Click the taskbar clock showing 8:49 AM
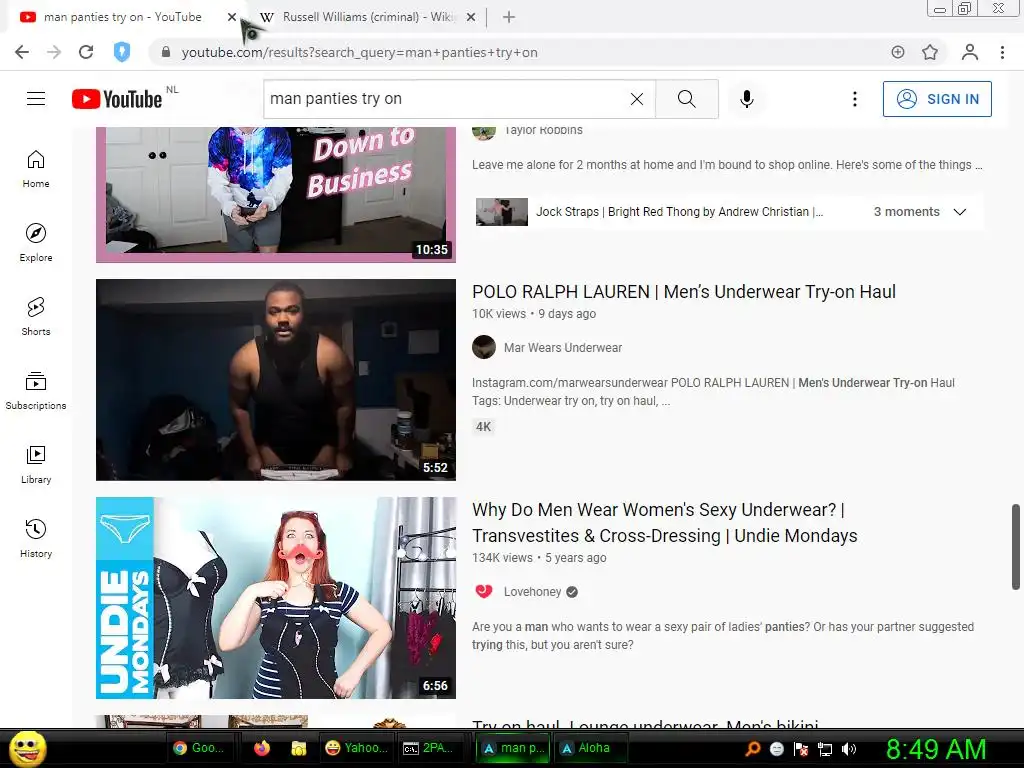Image resolution: width=1024 pixels, height=768 pixels. 936,749
